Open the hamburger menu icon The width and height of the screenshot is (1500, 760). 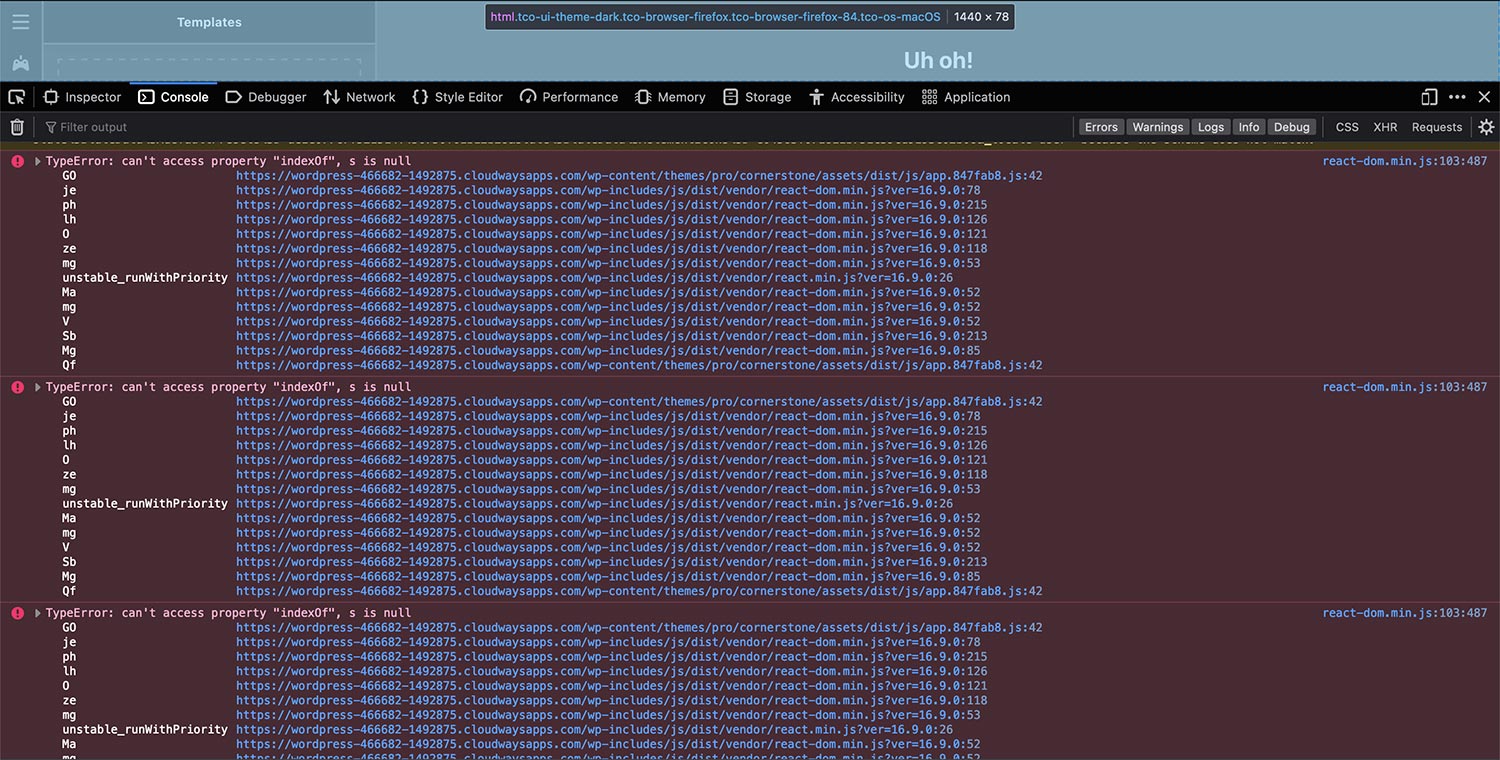[21, 22]
